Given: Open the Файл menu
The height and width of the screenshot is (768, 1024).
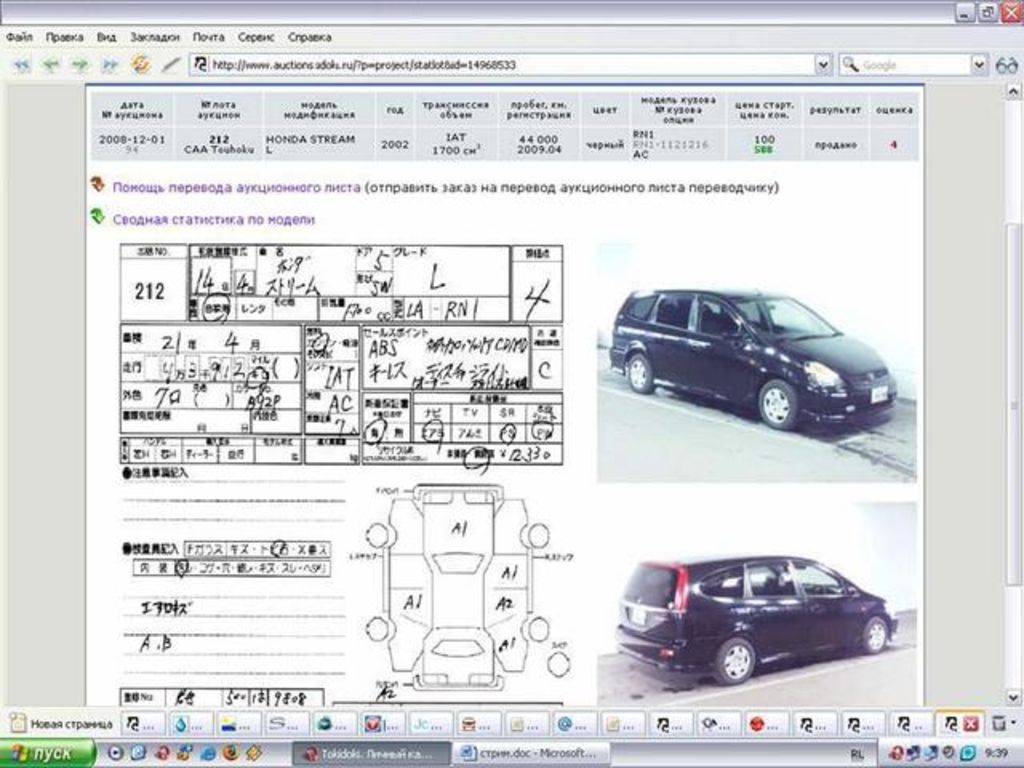Looking at the screenshot, I should tap(20, 37).
